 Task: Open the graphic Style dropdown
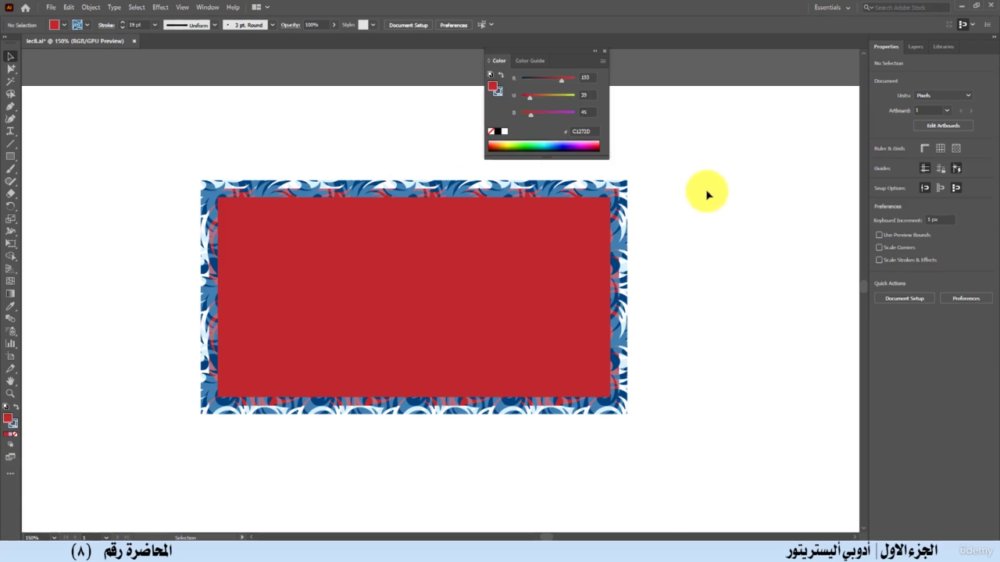click(373, 25)
